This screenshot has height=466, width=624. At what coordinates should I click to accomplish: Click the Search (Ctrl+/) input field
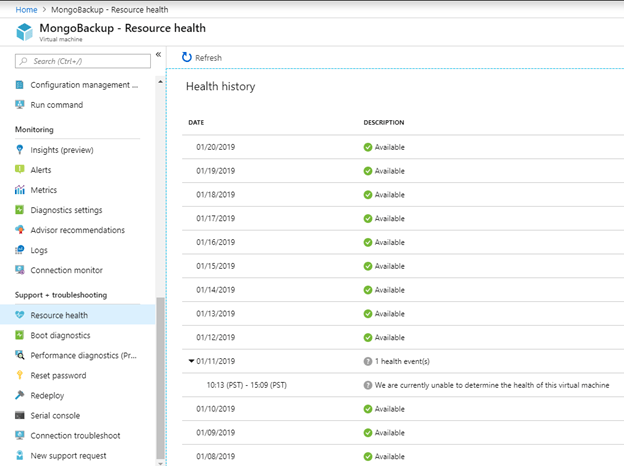coord(83,61)
